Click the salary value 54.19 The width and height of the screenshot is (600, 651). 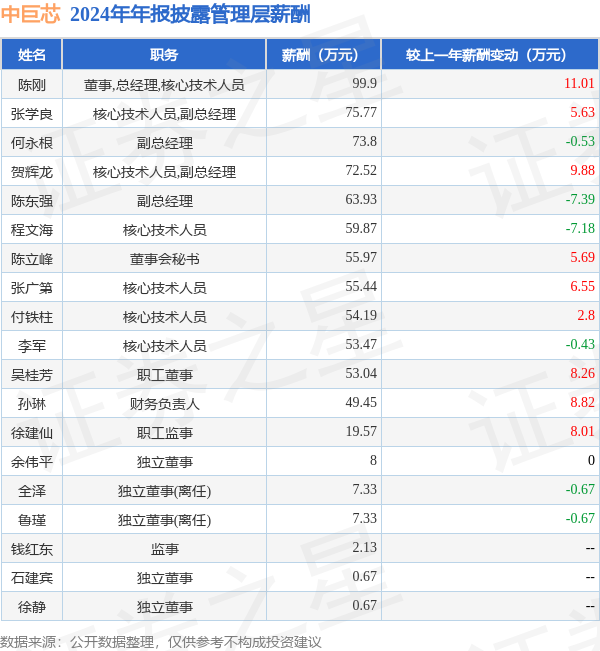point(361,315)
